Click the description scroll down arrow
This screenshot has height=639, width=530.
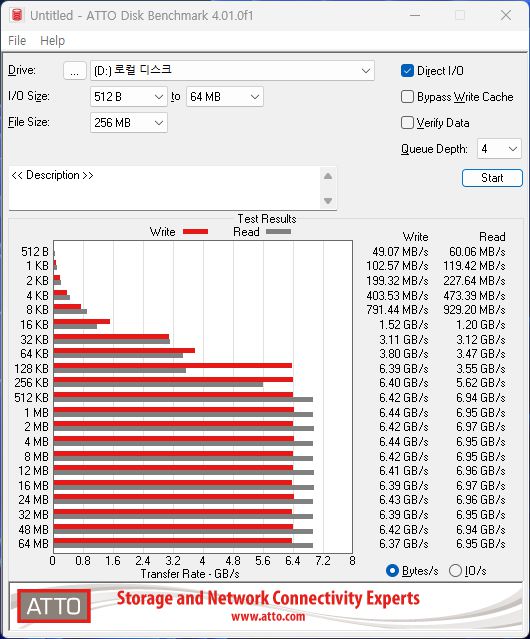[x=328, y=201]
